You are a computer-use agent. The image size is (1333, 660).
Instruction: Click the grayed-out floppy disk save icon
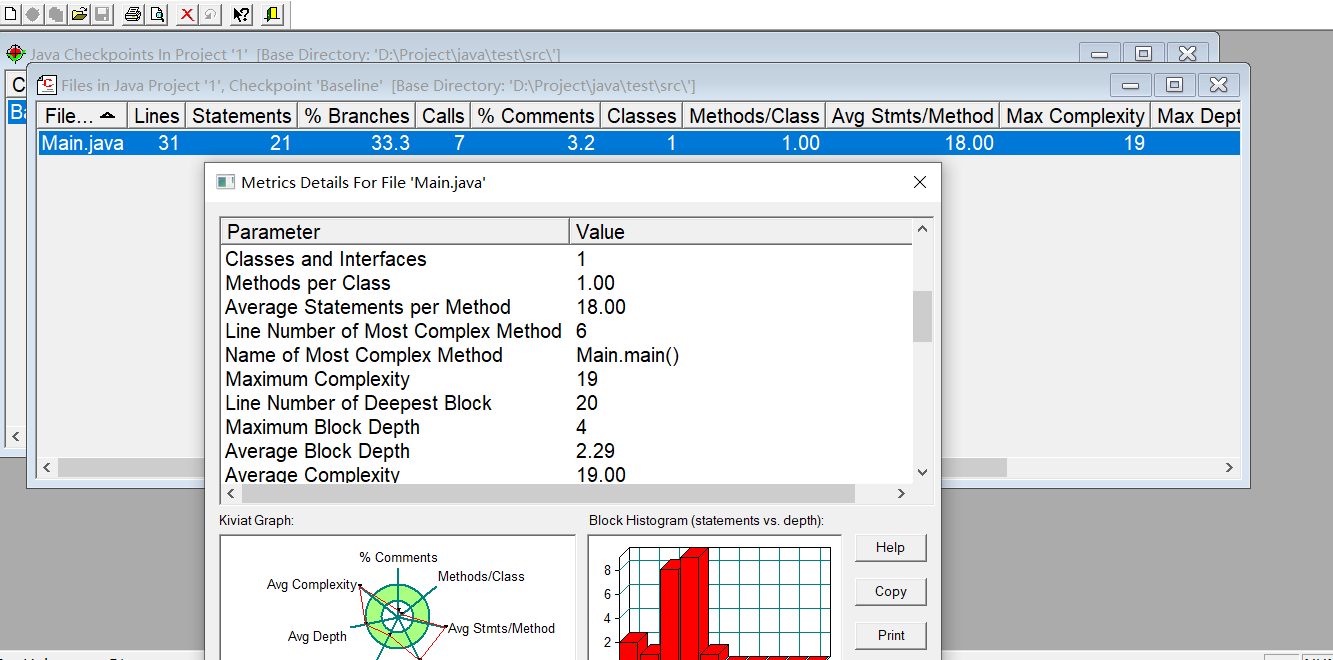coord(102,14)
